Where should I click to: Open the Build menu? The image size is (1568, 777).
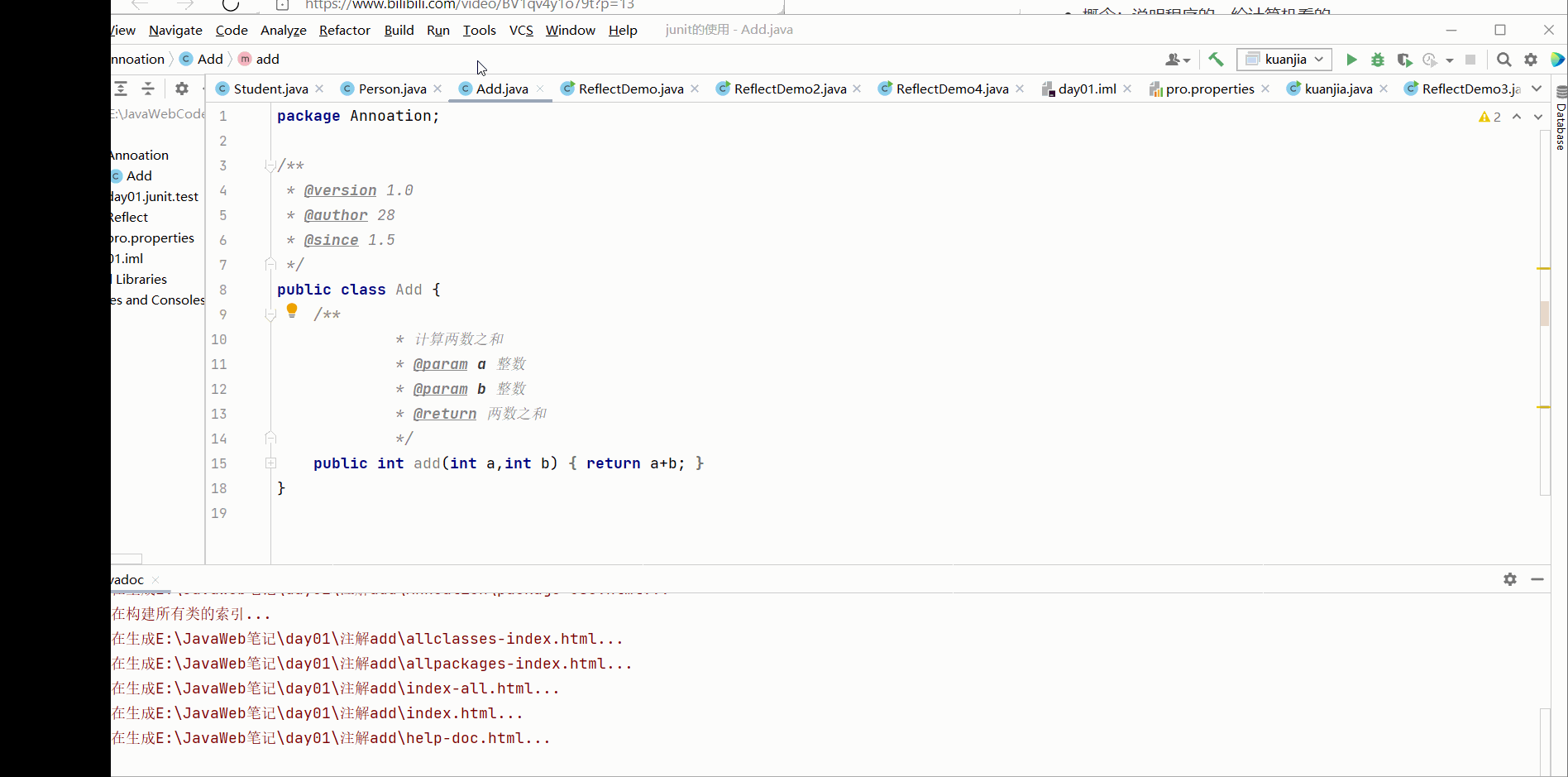pos(399,30)
